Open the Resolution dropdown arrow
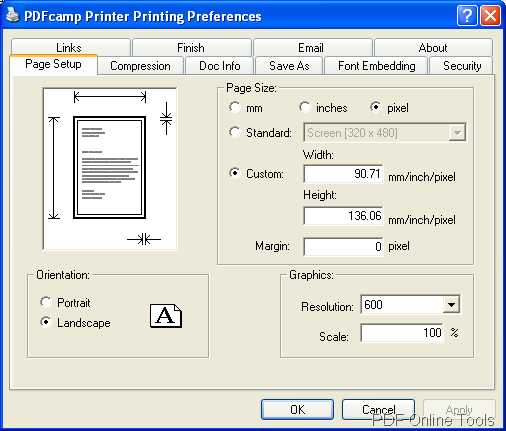This screenshot has height=431, width=506. click(x=452, y=304)
